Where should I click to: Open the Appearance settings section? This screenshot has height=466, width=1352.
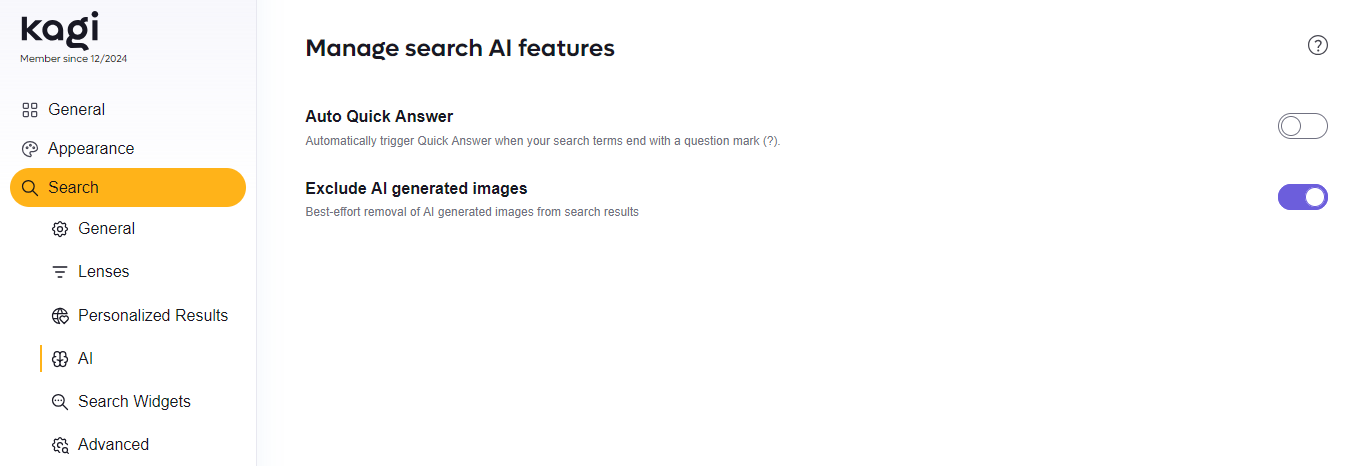[x=91, y=149]
